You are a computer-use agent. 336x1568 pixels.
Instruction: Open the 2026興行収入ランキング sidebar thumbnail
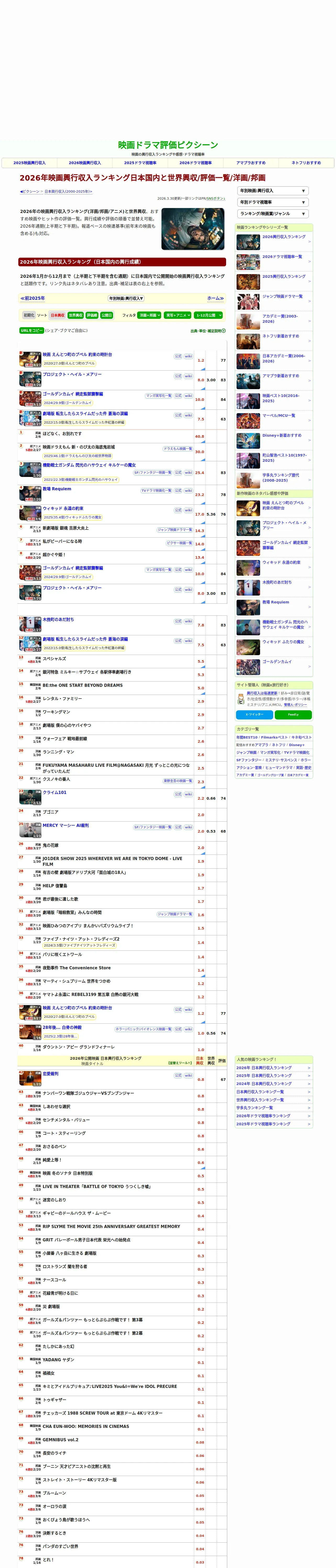coord(248,242)
